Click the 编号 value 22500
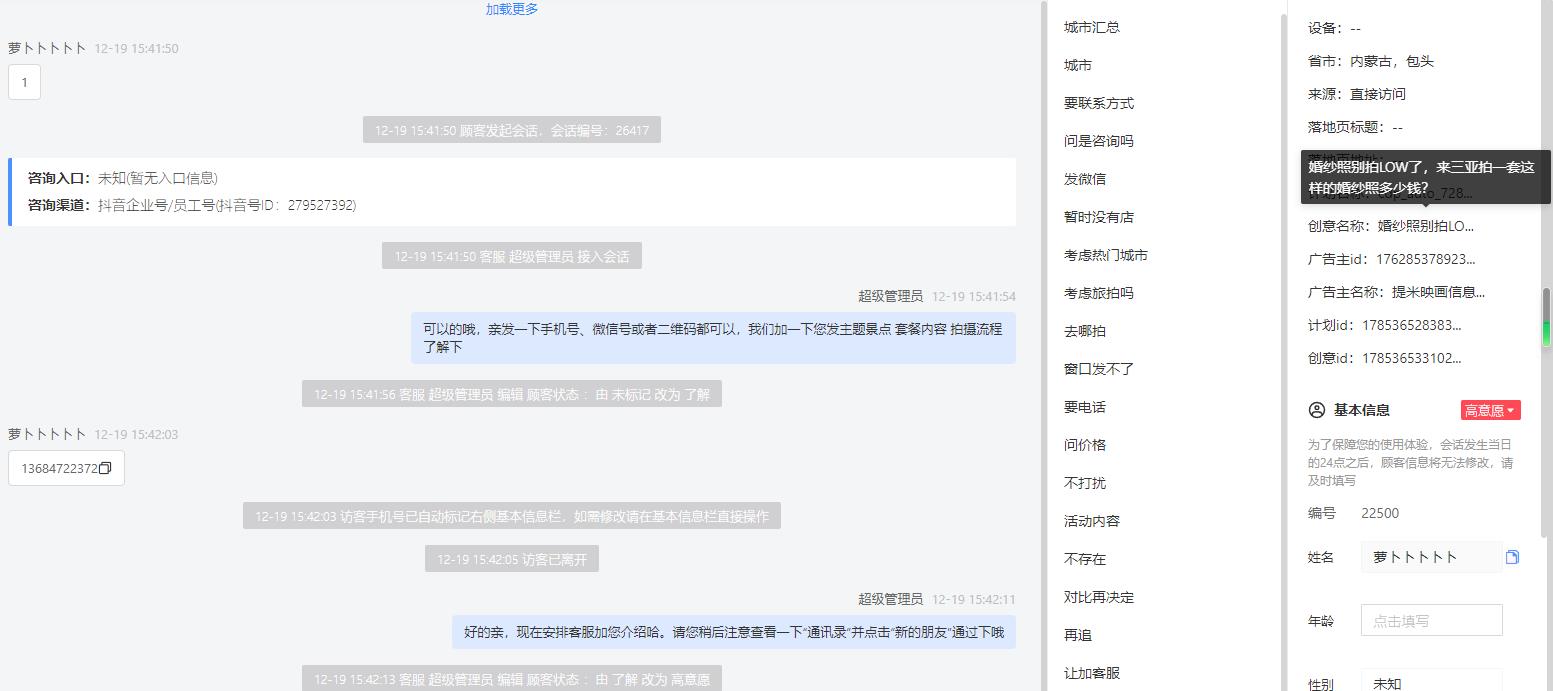Image resolution: width=1553 pixels, height=691 pixels. pos(1380,513)
